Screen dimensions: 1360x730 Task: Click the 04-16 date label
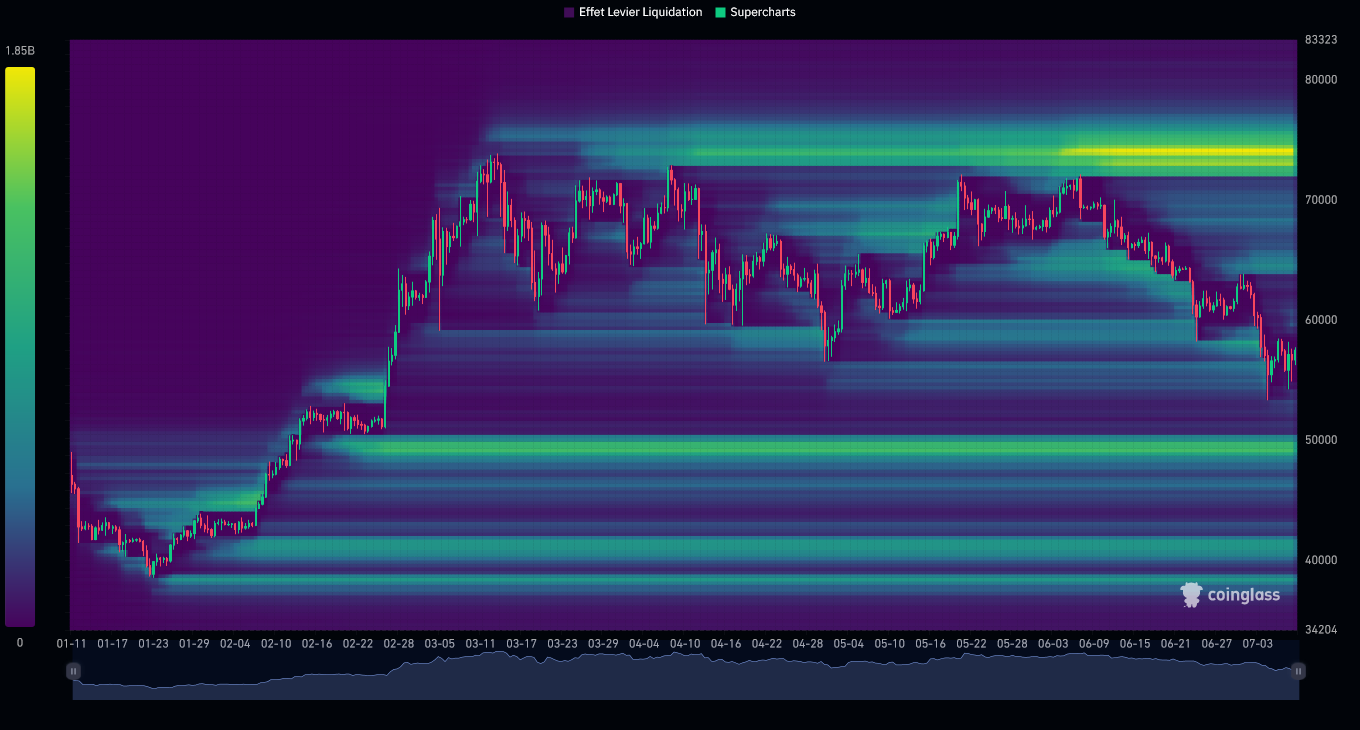pyautogui.click(x=726, y=644)
